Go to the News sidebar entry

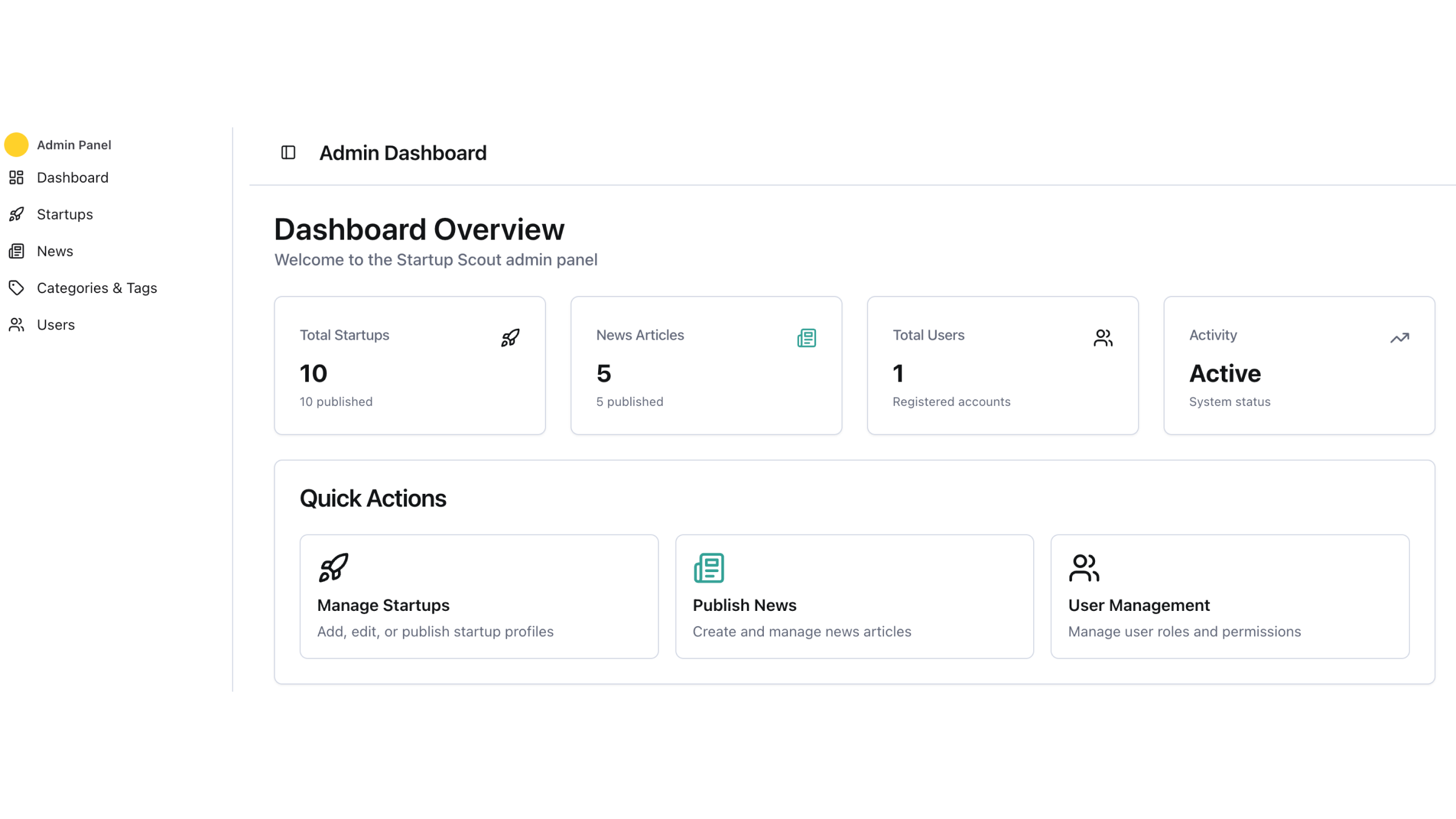(55, 251)
